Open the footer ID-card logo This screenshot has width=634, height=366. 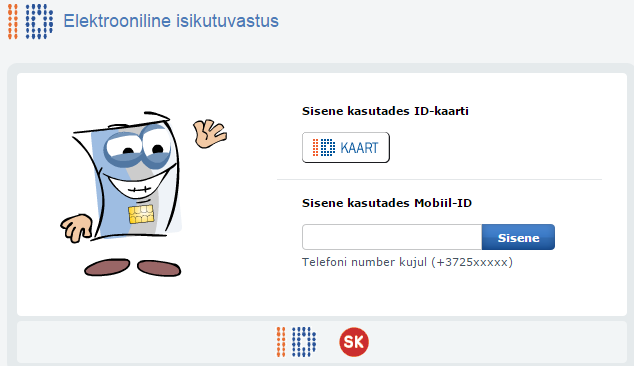pos(296,342)
